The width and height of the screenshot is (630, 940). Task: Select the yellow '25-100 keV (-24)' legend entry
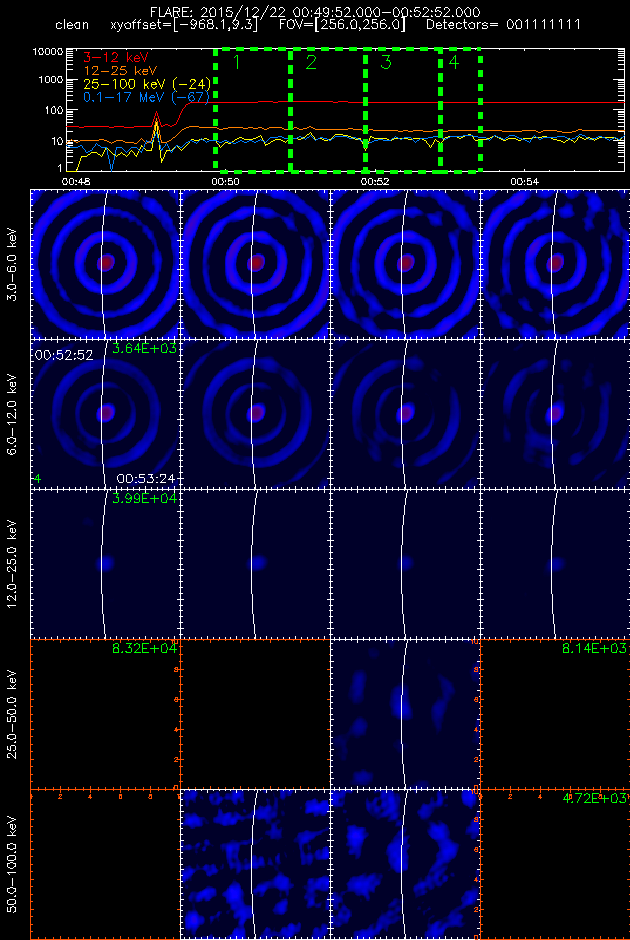(x=146, y=83)
